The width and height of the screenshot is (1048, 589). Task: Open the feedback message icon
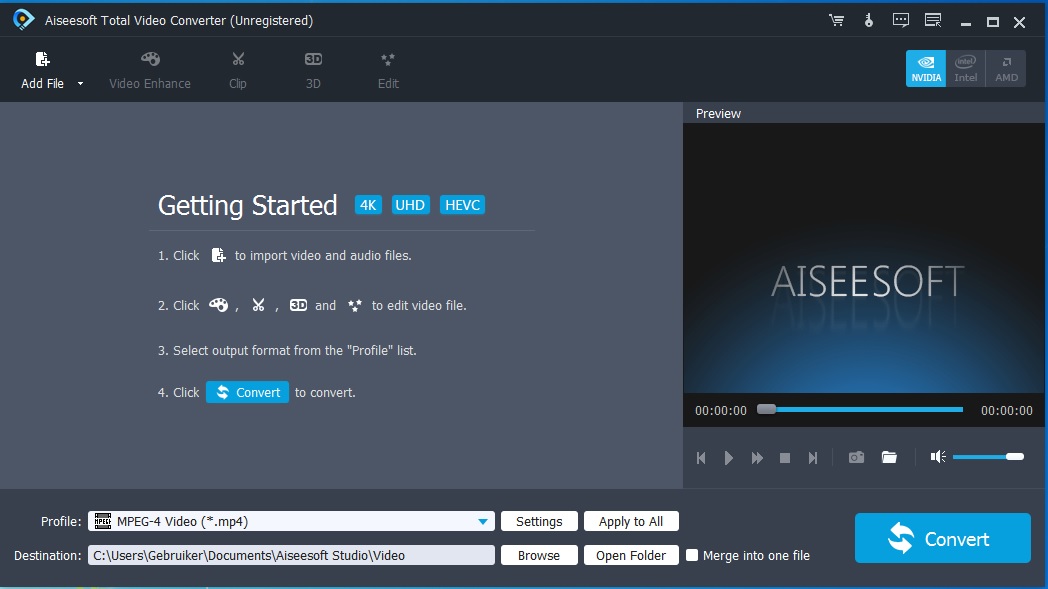click(x=900, y=20)
